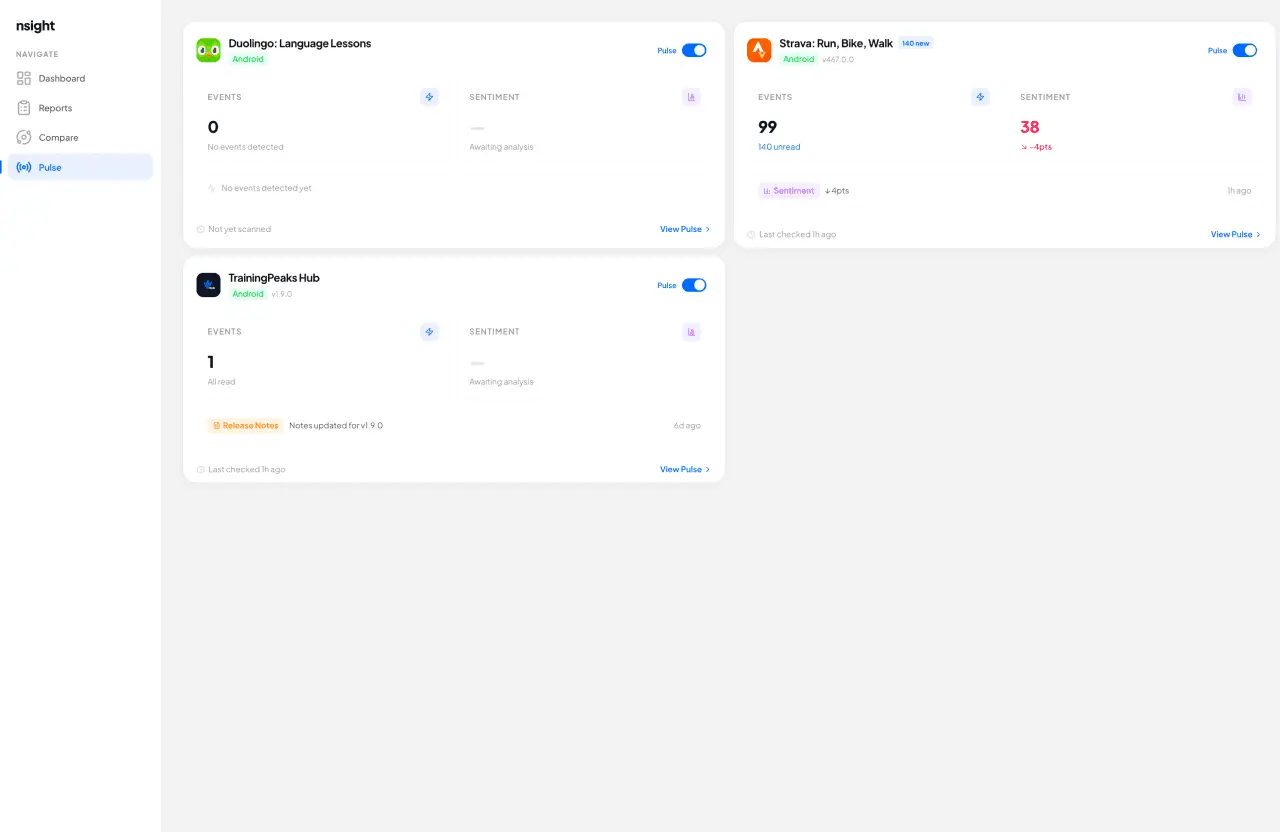
Task: Click the Duolingo owl app icon
Action: point(208,50)
